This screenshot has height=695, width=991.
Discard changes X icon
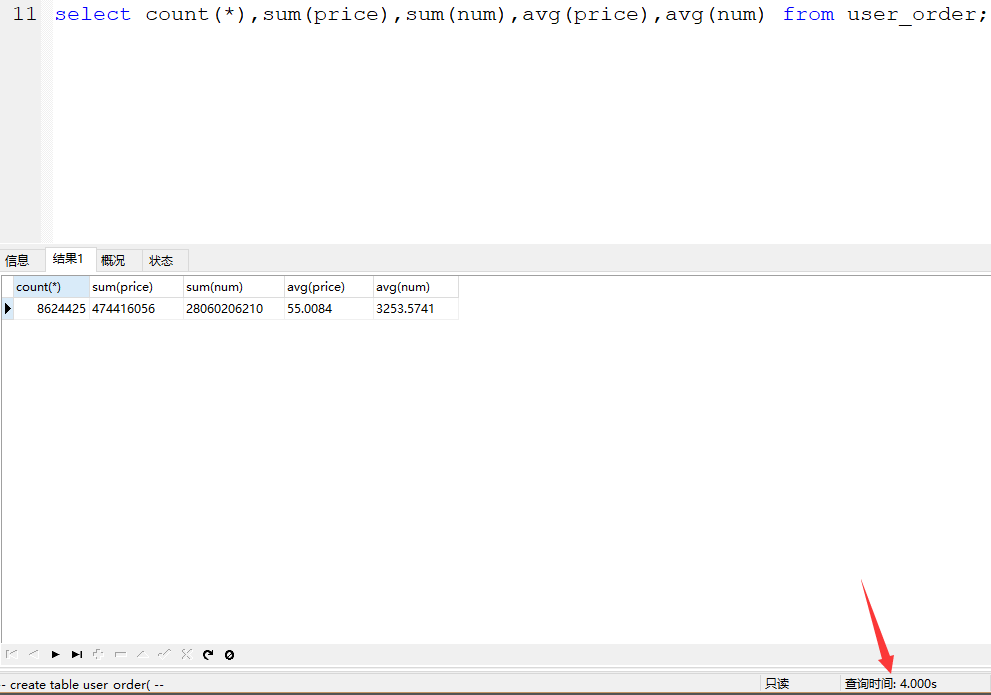(186, 655)
